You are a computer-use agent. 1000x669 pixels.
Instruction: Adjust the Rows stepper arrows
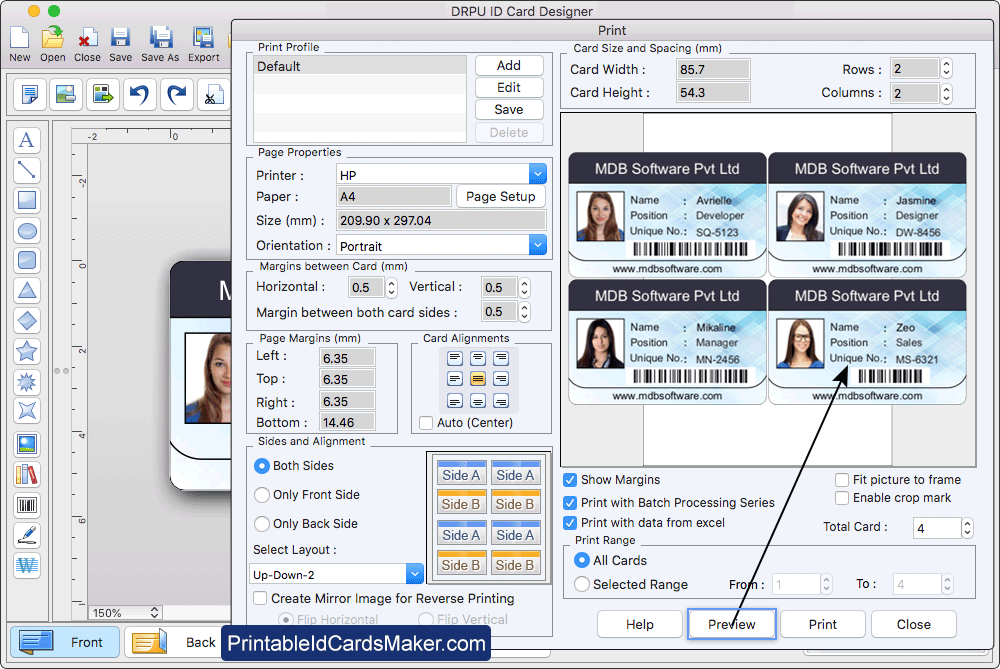tap(946, 68)
